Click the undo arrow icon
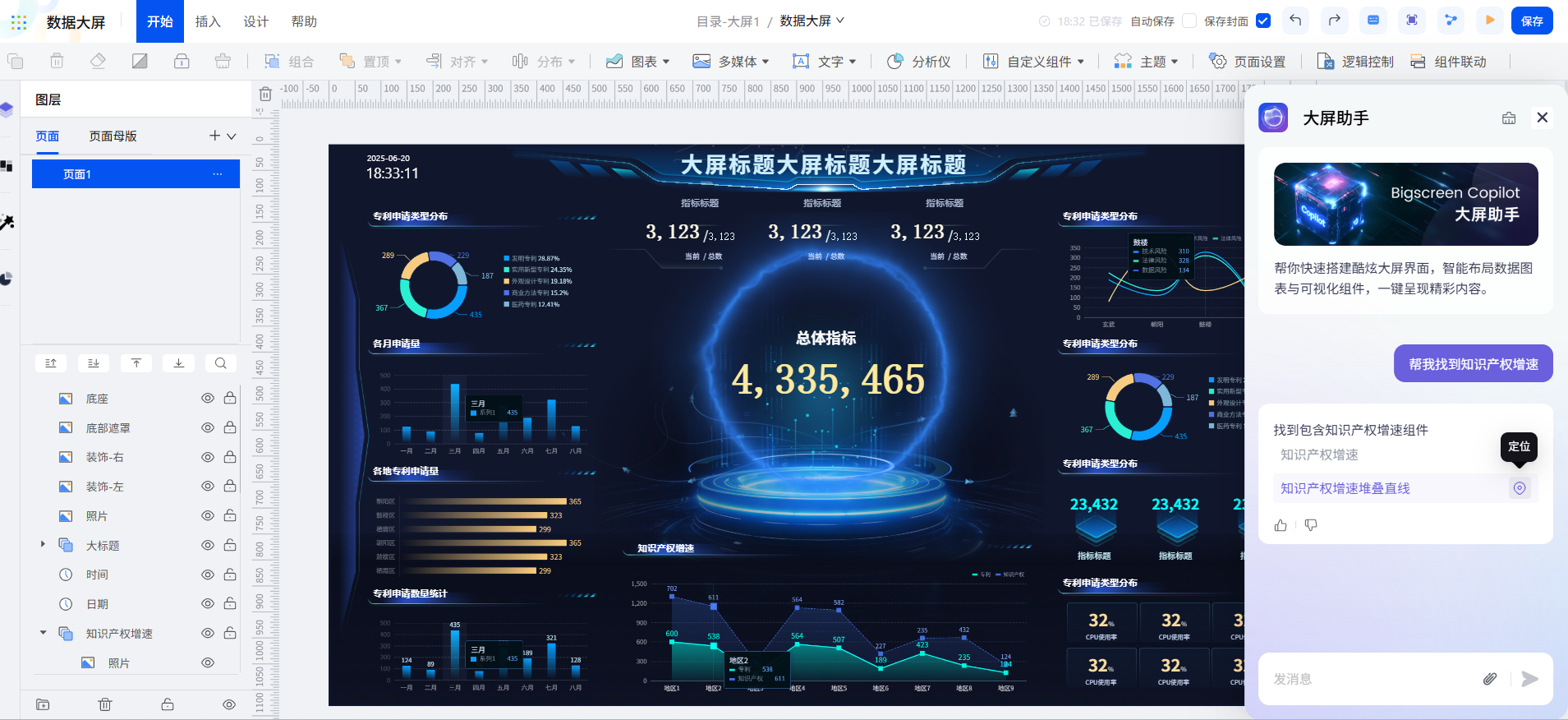The width and height of the screenshot is (1568, 720). (1295, 21)
